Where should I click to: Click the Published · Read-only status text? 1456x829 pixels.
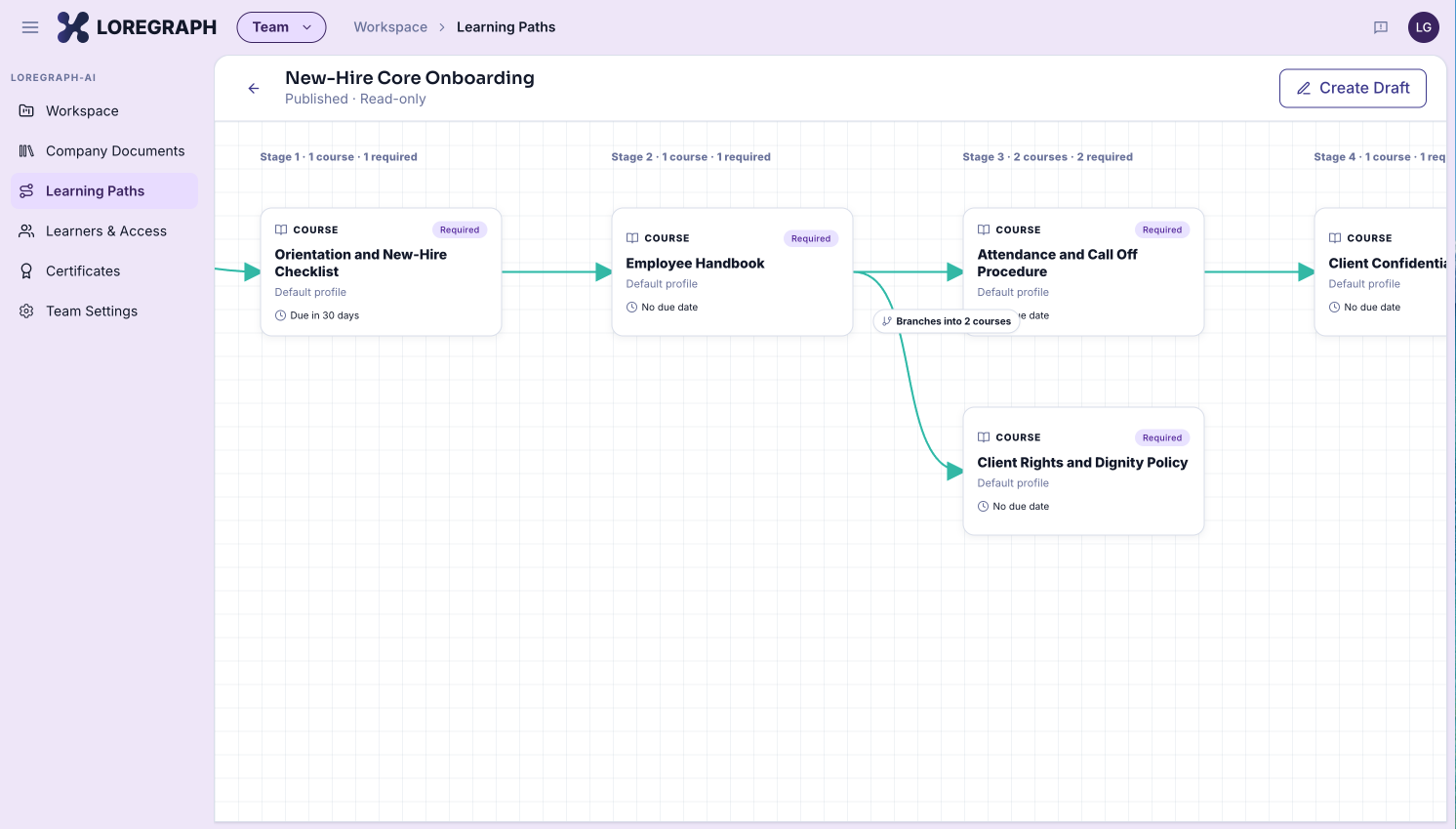click(x=355, y=100)
